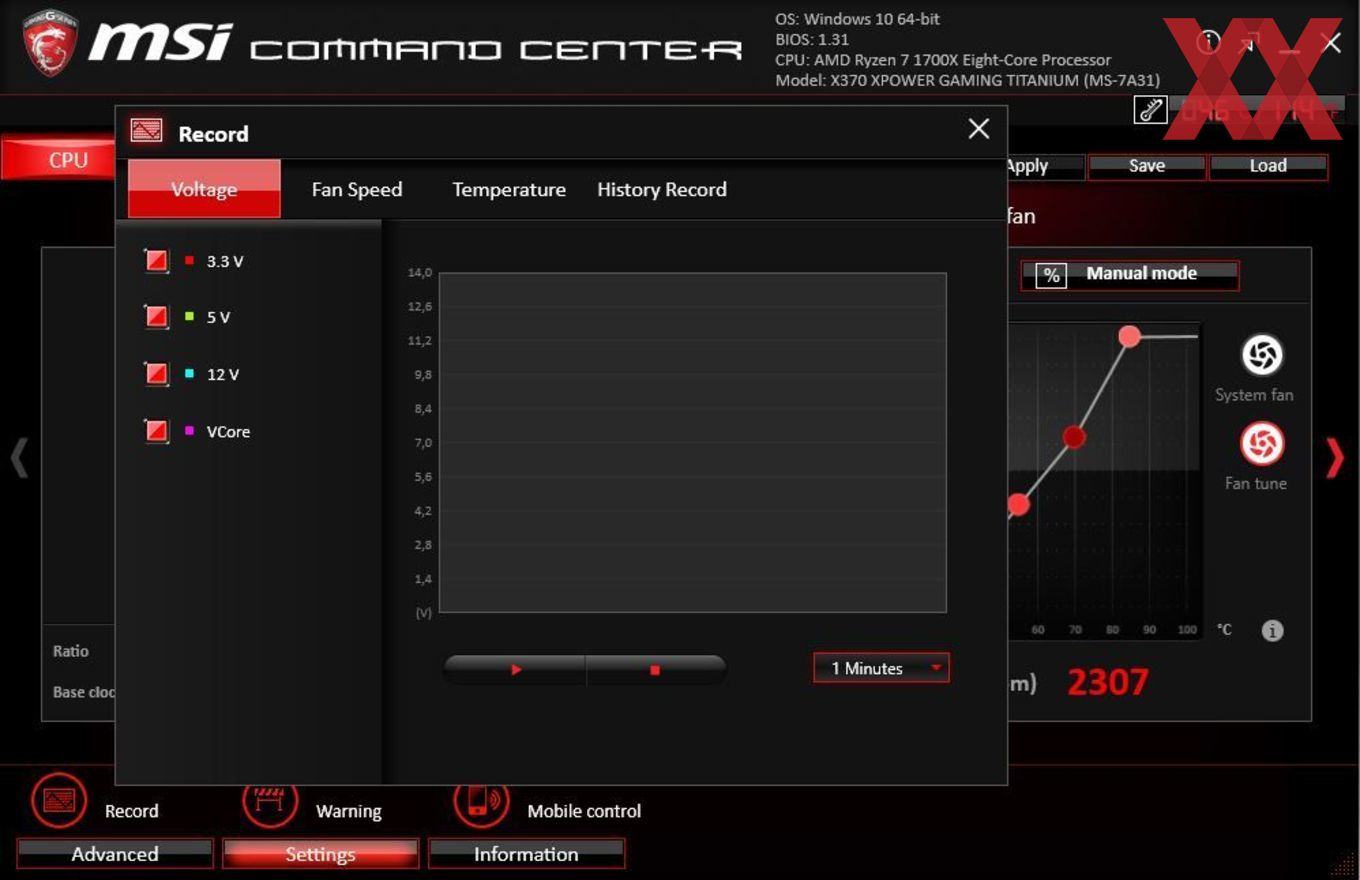Open the Settings section
Screen dimensions: 1360x880
pyautogui.click(x=320, y=854)
